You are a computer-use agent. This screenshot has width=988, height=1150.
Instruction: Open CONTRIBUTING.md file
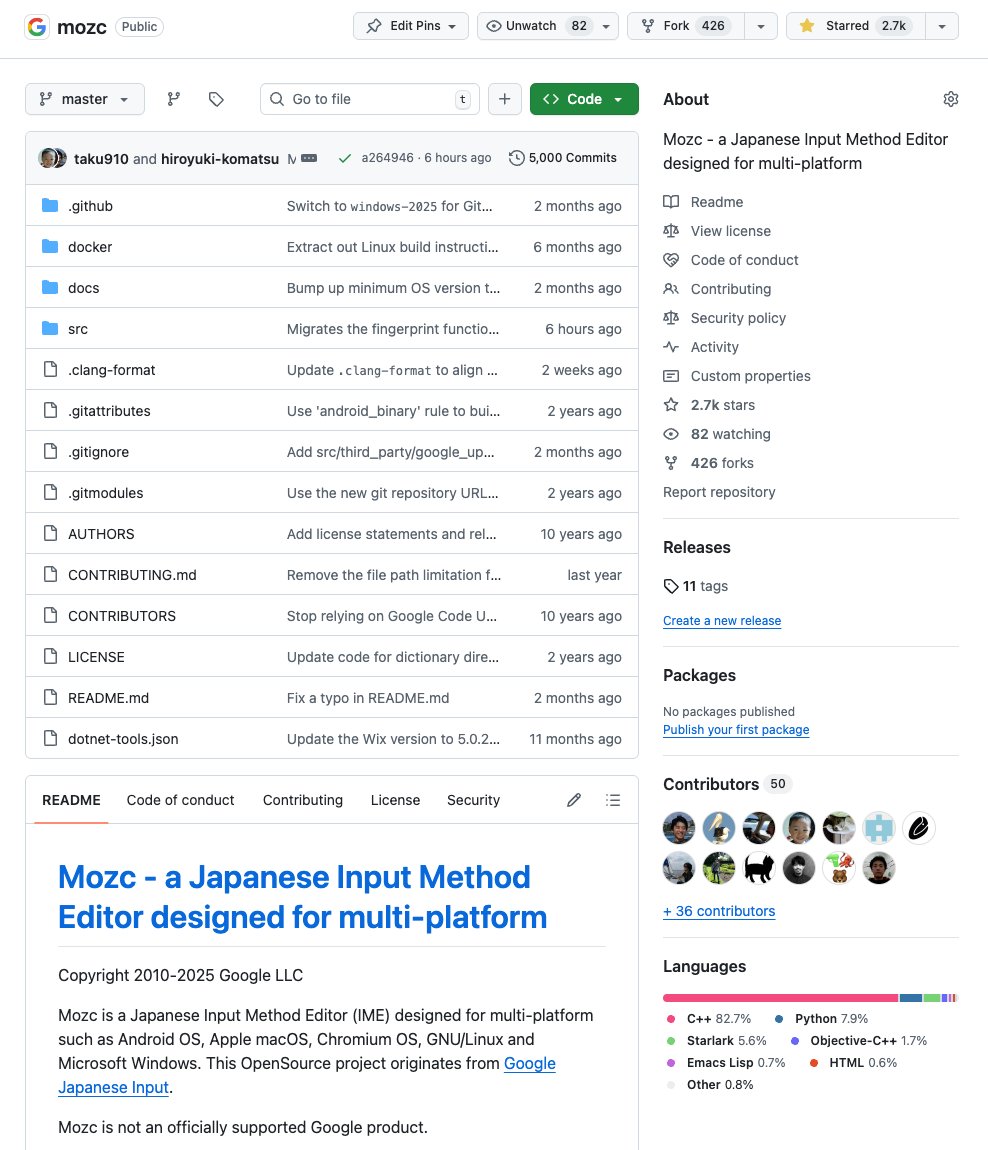tap(132, 575)
